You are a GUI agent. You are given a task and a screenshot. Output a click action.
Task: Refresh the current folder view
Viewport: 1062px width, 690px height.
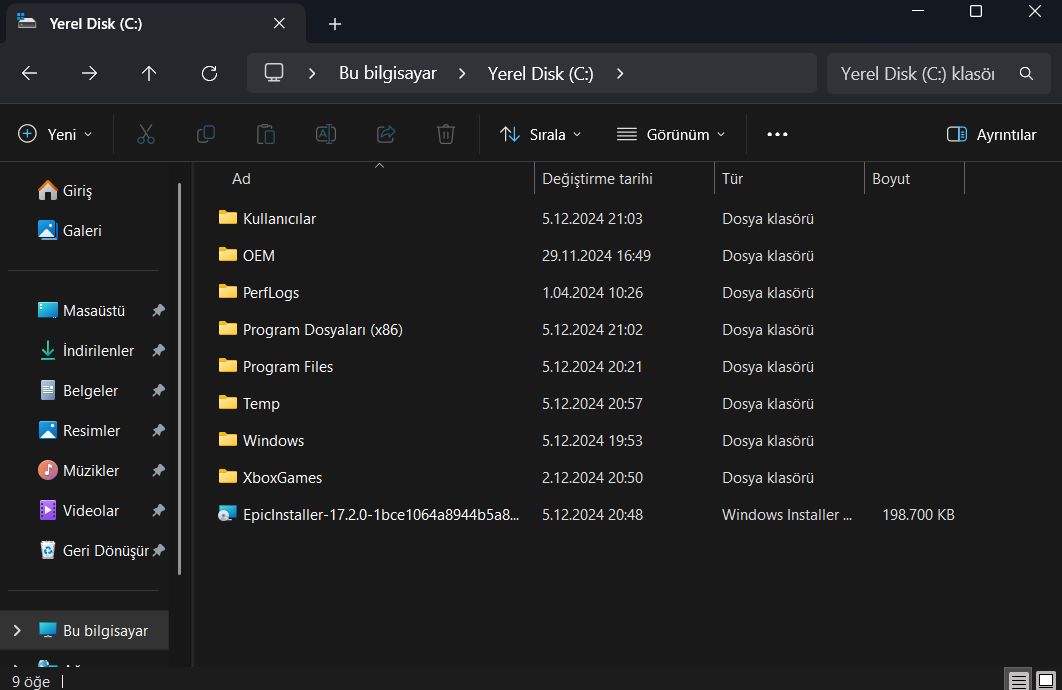209,73
